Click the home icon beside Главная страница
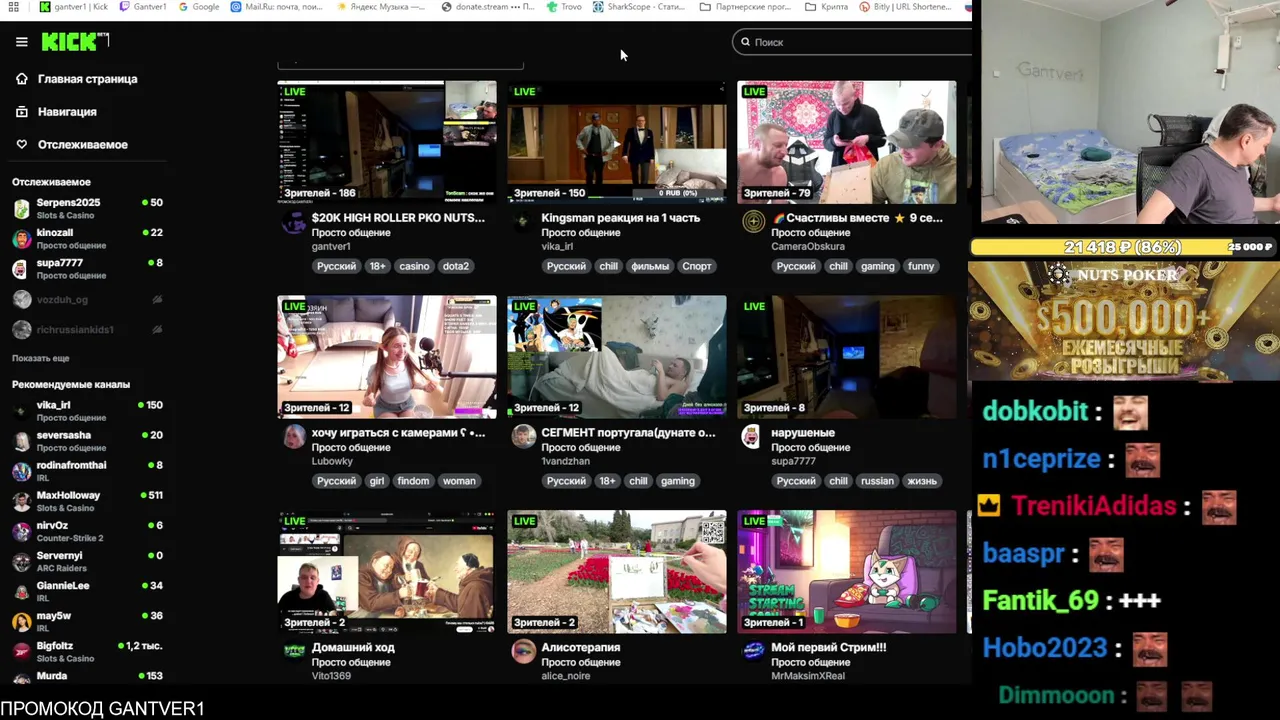Viewport: 1280px width, 720px height. pos(21,79)
